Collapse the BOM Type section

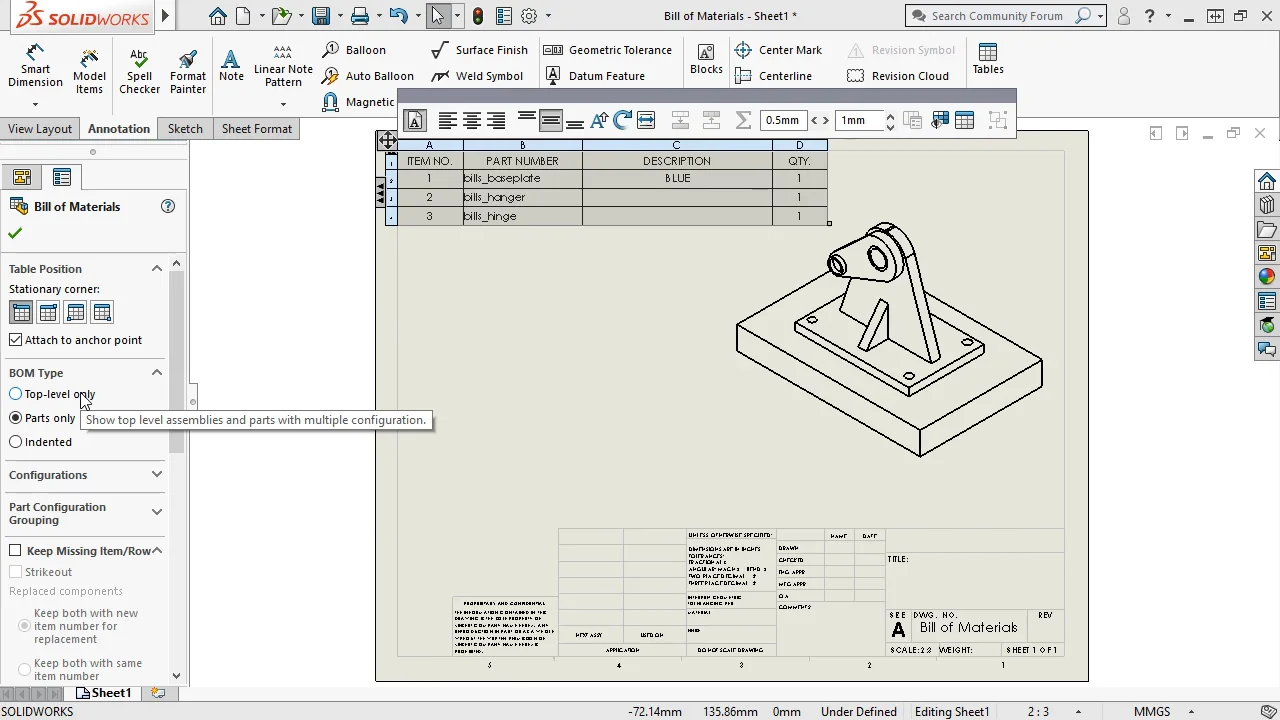(157, 373)
